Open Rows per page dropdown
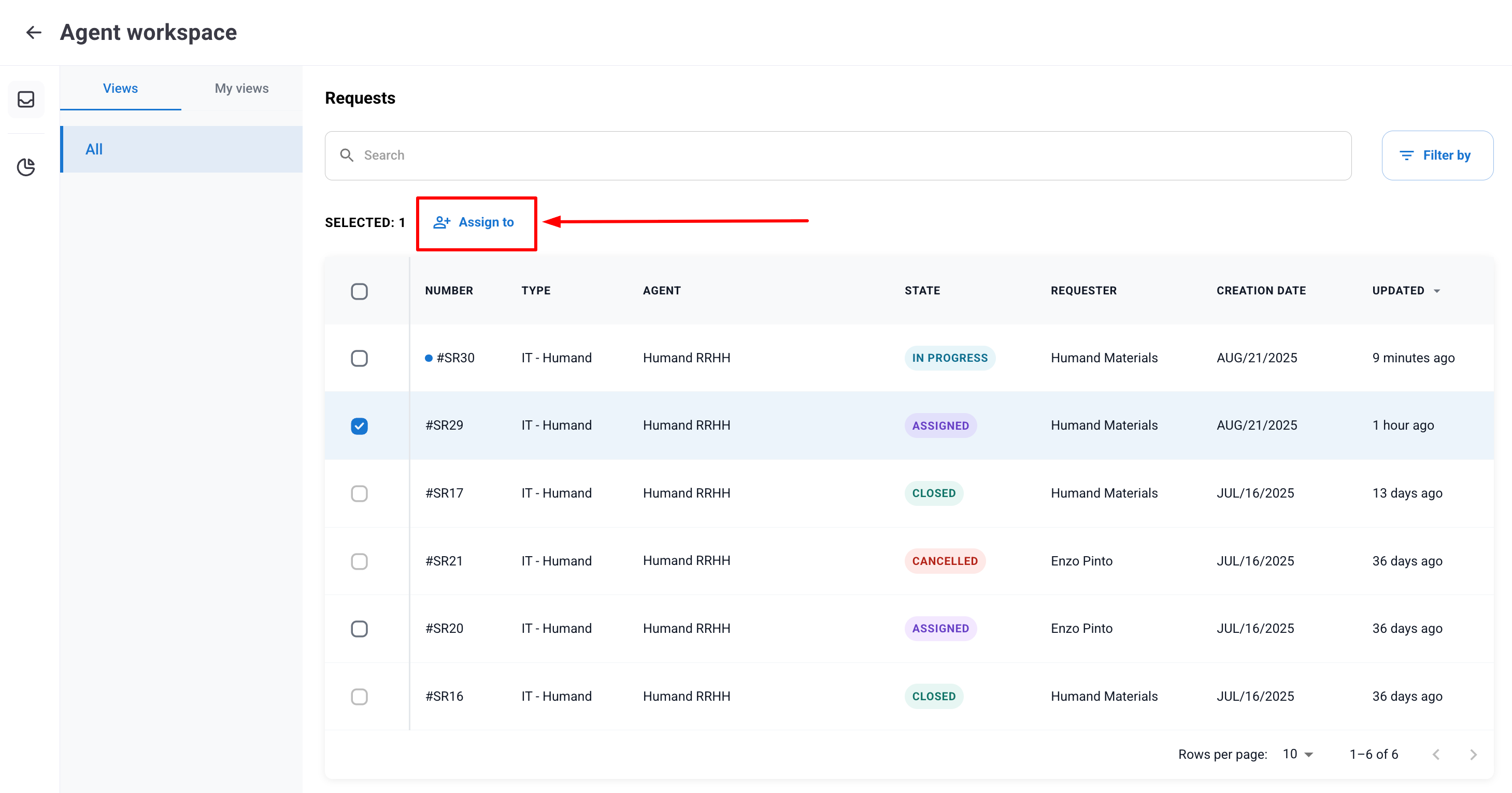Screen dimensions: 1512x793 [1297, 754]
